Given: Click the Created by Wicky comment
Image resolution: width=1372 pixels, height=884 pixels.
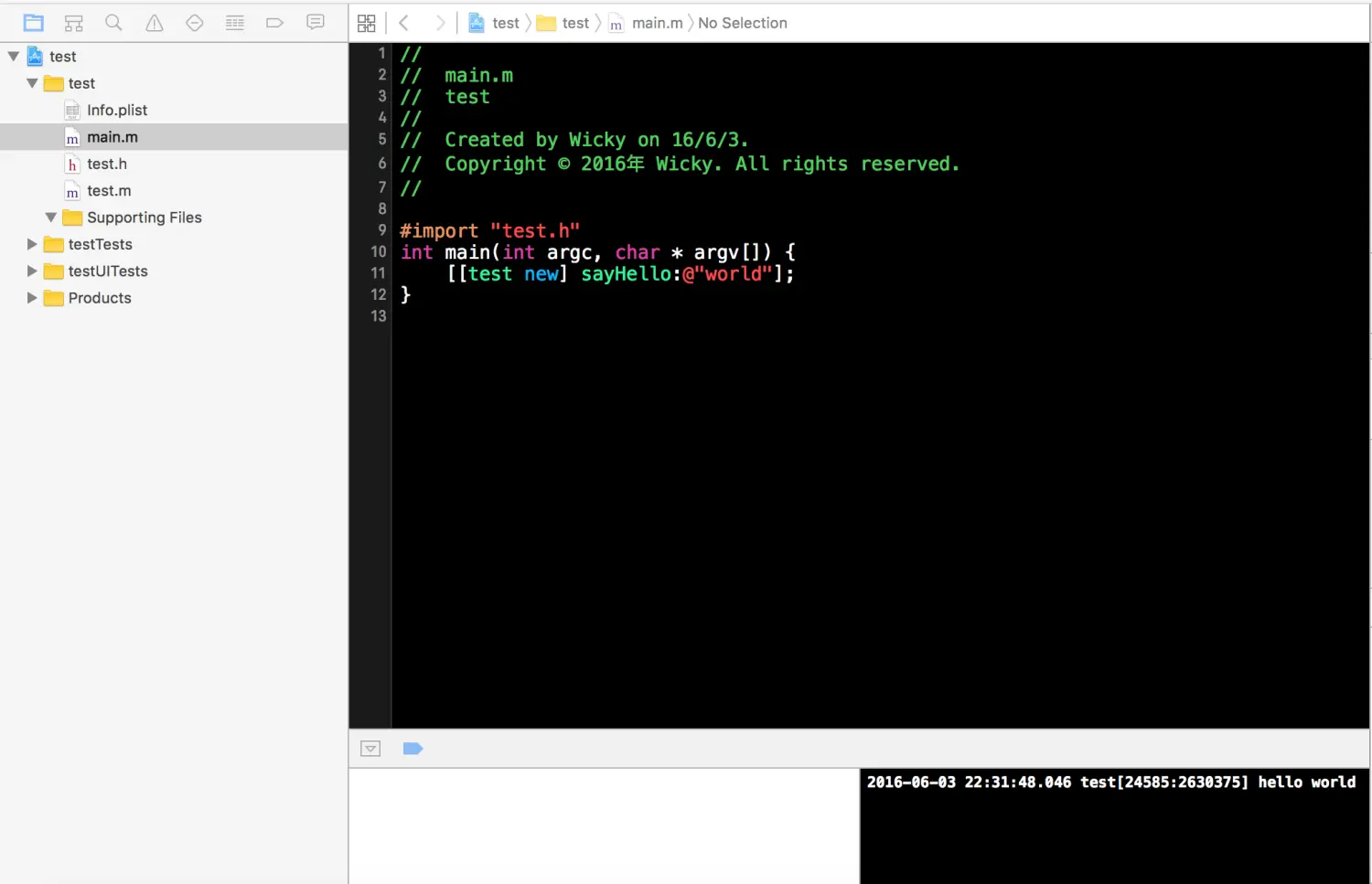Looking at the screenshot, I should coord(574,140).
